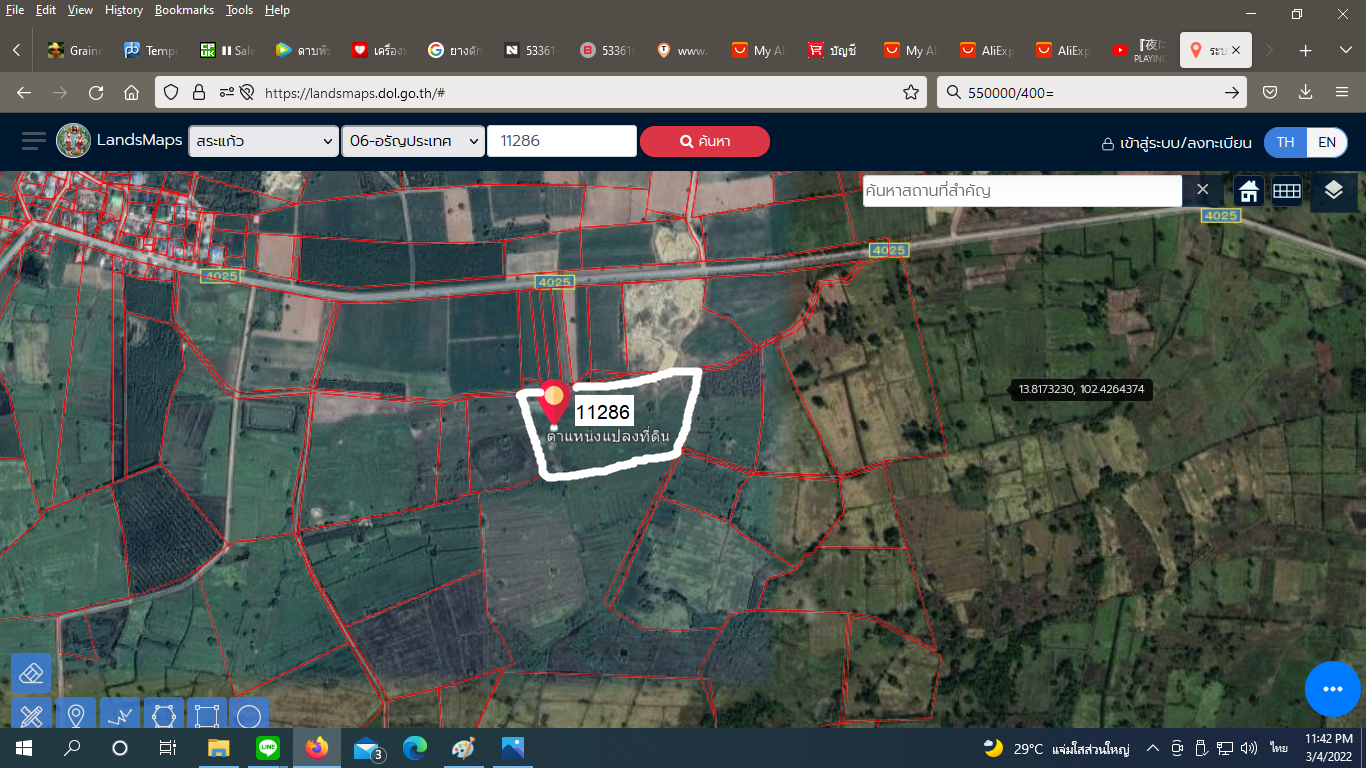
Task: Expand the สระแก้ว province dropdown
Action: coord(264,141)
